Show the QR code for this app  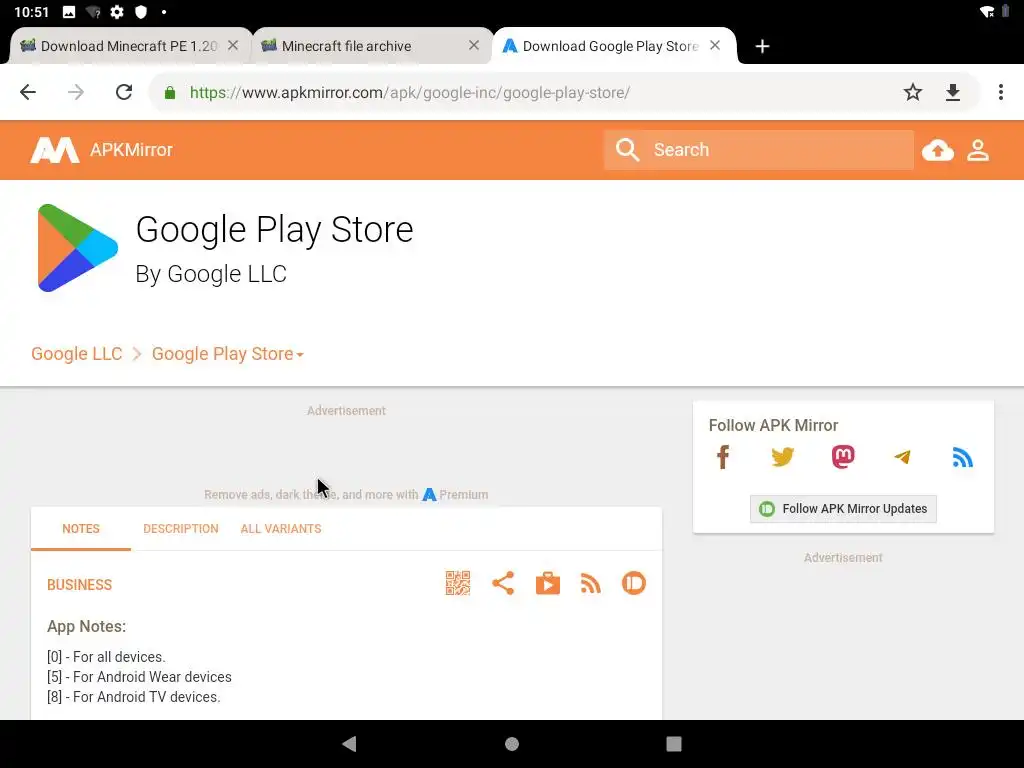point(458,583)
